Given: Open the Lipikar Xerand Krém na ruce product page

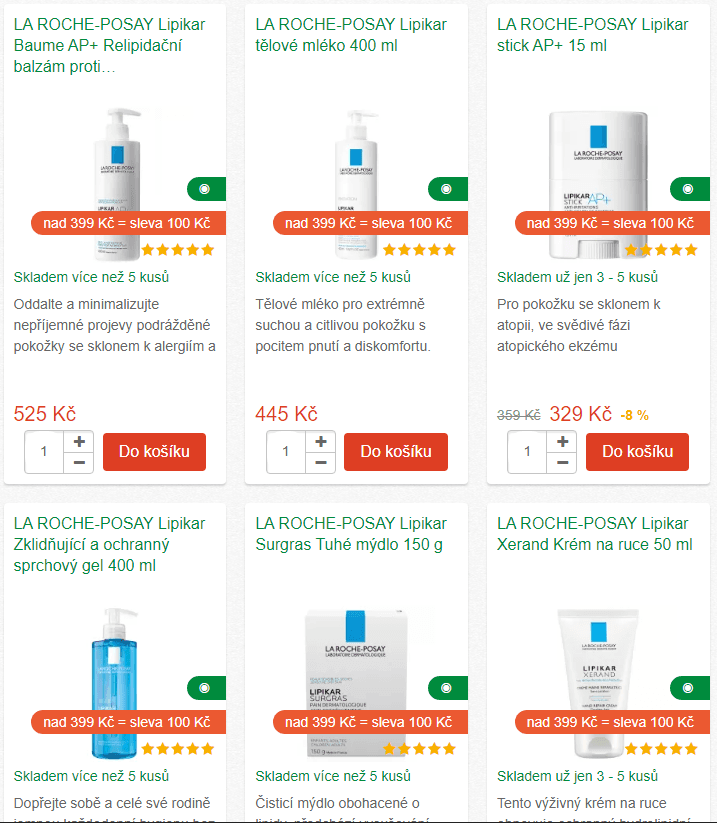Looking at the screenshot, I should pos(597,533).
